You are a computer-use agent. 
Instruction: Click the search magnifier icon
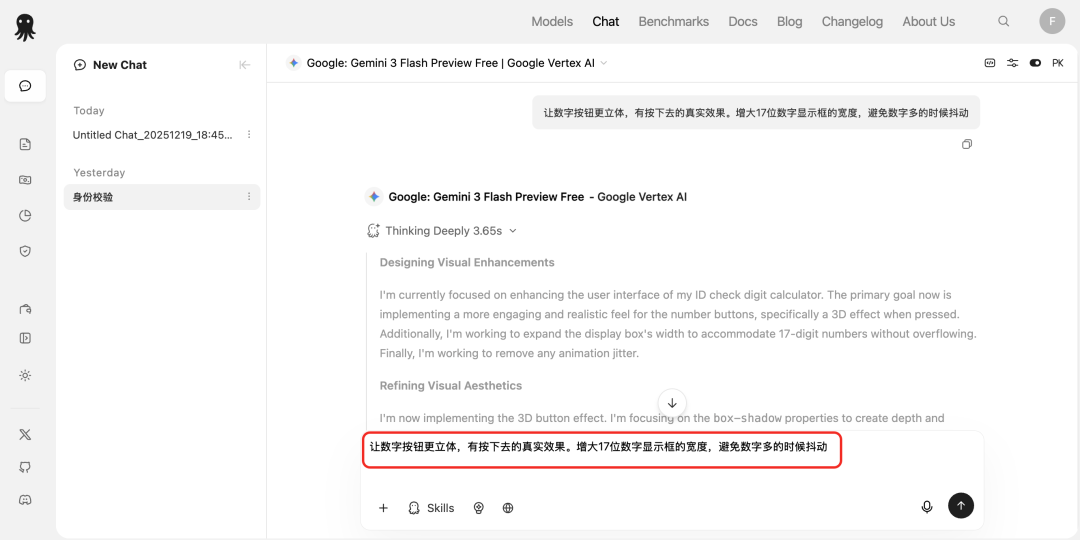pyautogui.click(x=1004, y=21)
